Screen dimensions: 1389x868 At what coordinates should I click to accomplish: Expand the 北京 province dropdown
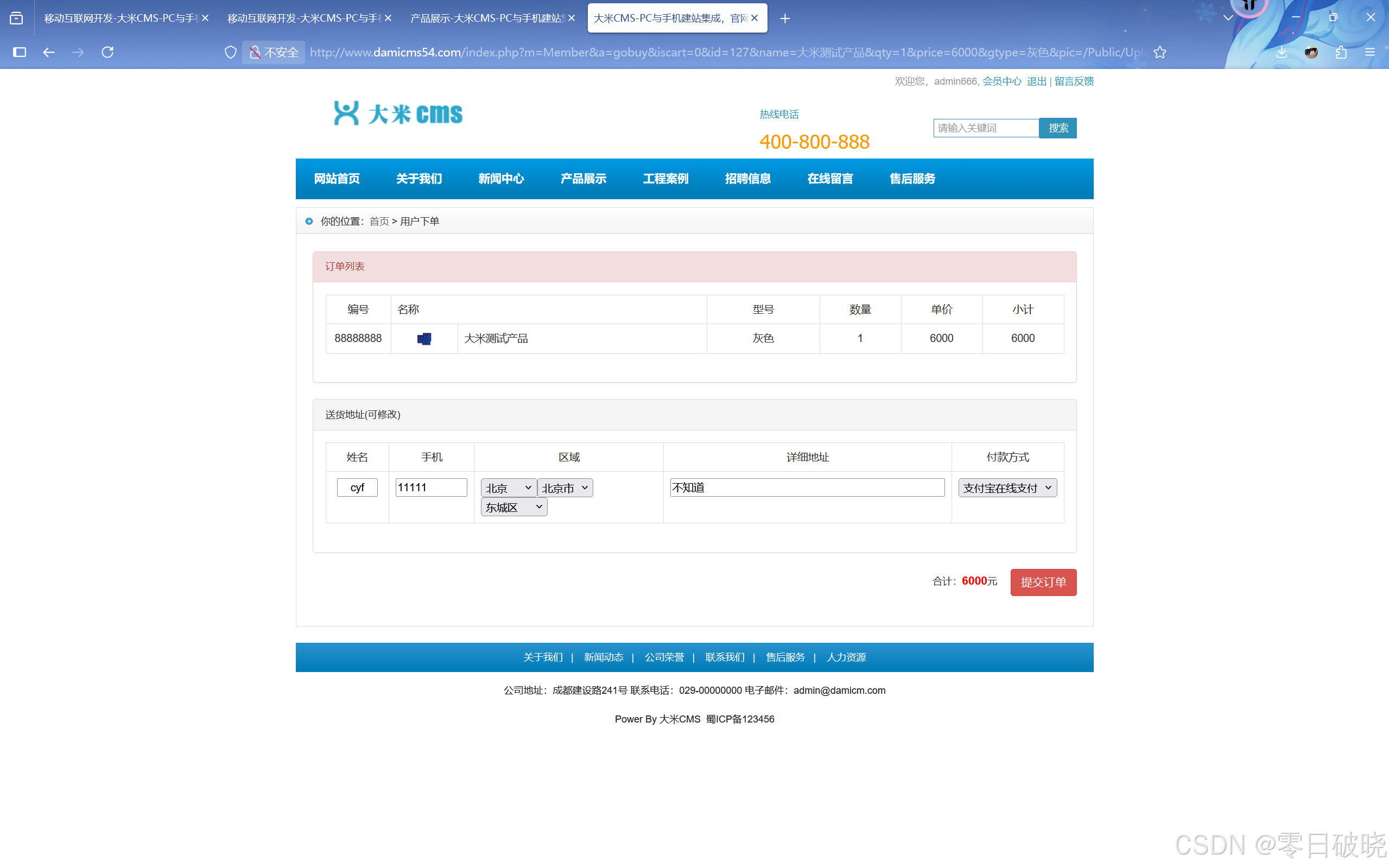click(508, 488)
